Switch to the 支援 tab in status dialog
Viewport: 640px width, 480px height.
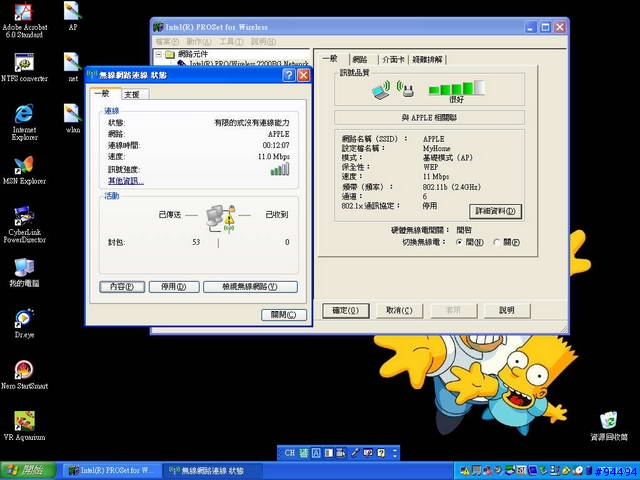point(132,95)
